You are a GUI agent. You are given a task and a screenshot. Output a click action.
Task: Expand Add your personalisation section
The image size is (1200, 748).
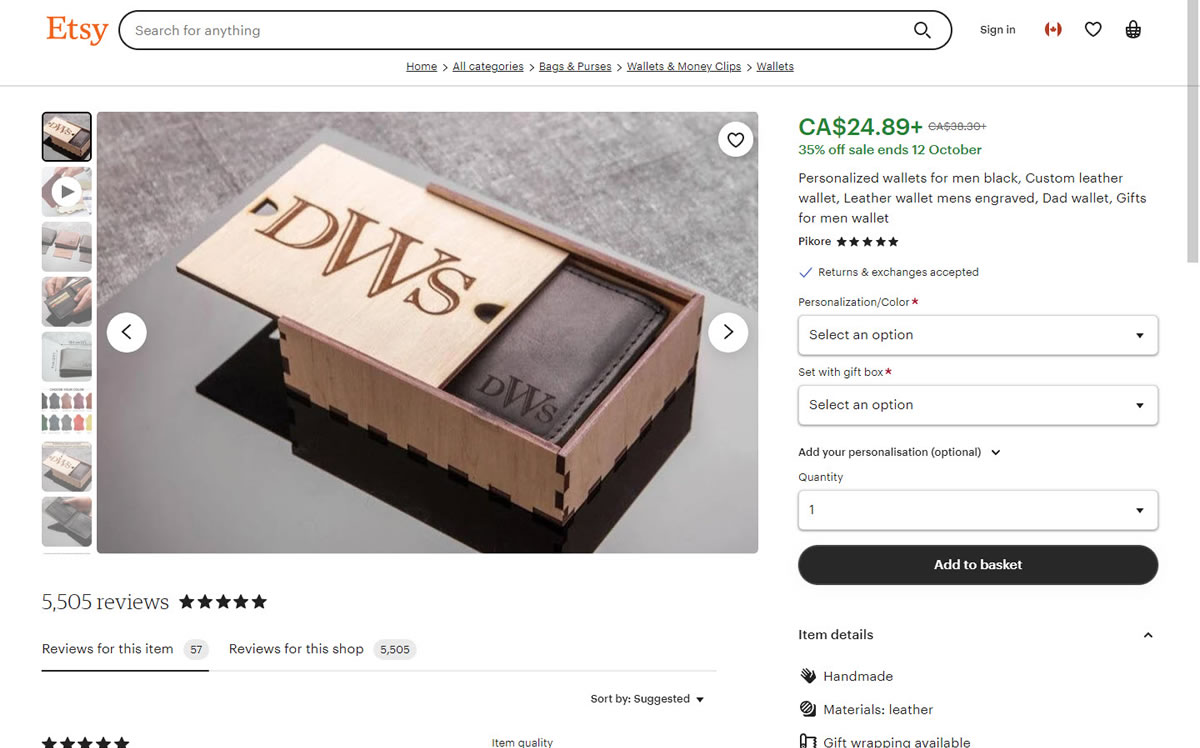(x=899, y=452)
